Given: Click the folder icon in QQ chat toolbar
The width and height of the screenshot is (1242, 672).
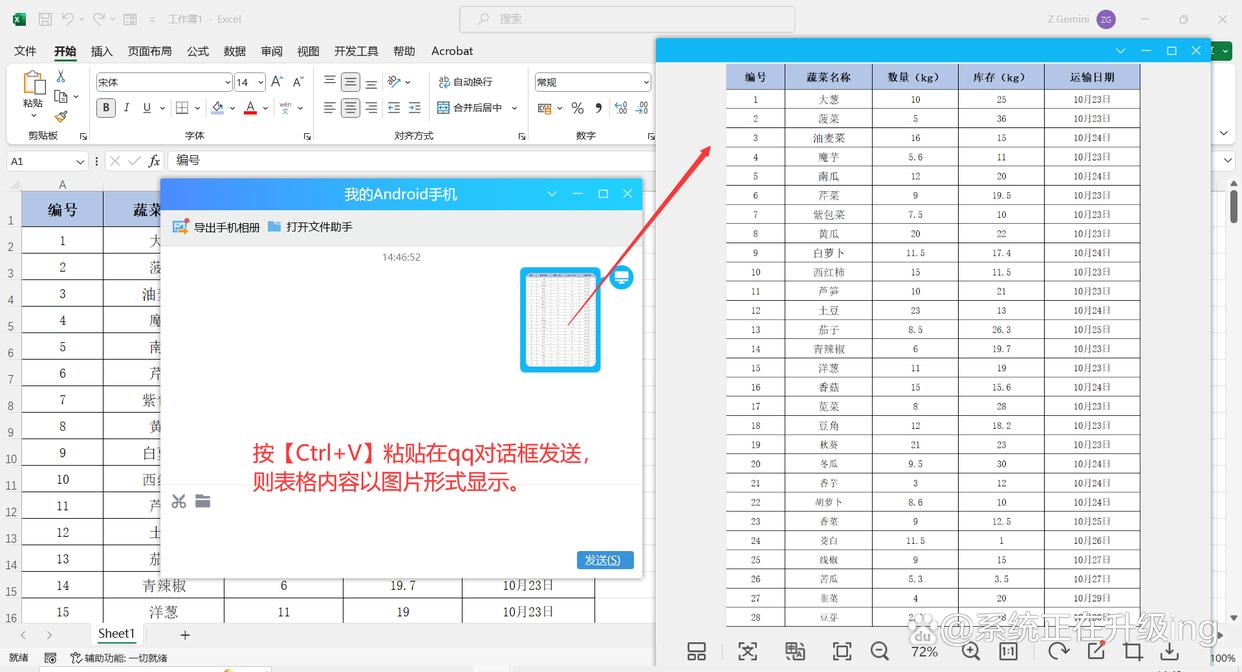Looking at the screenshot, I should pyautogui.click(x=203, y=501).
